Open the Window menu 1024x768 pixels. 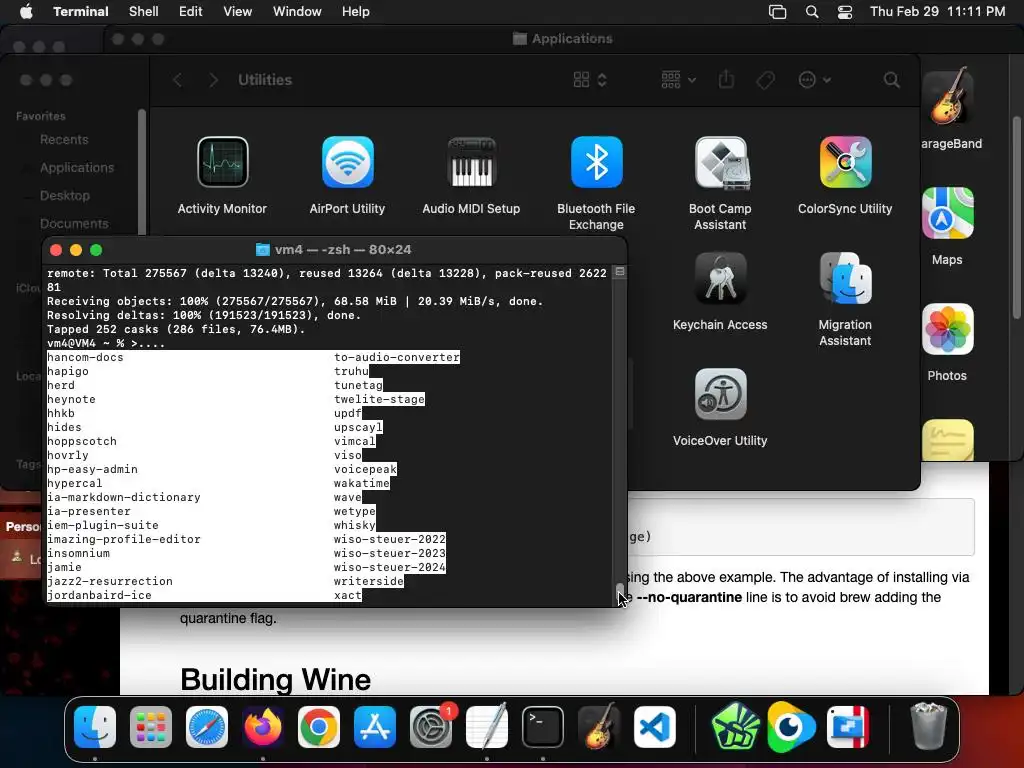[297, 12]
